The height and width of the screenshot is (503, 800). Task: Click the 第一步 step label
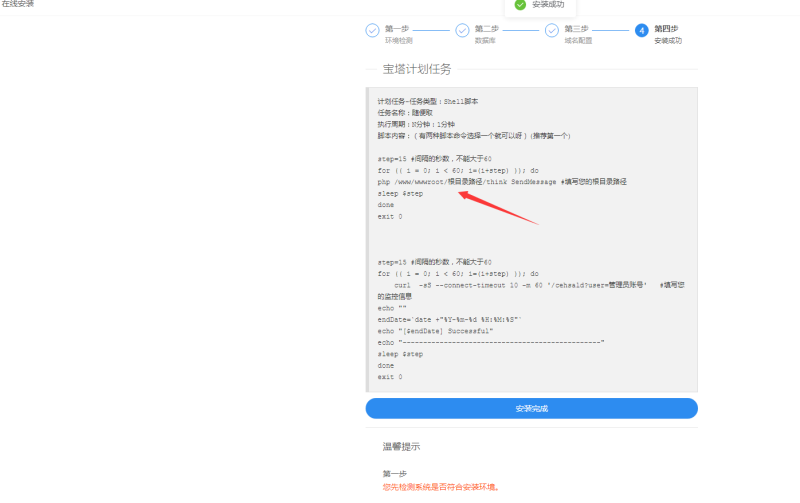coord(397,29)
